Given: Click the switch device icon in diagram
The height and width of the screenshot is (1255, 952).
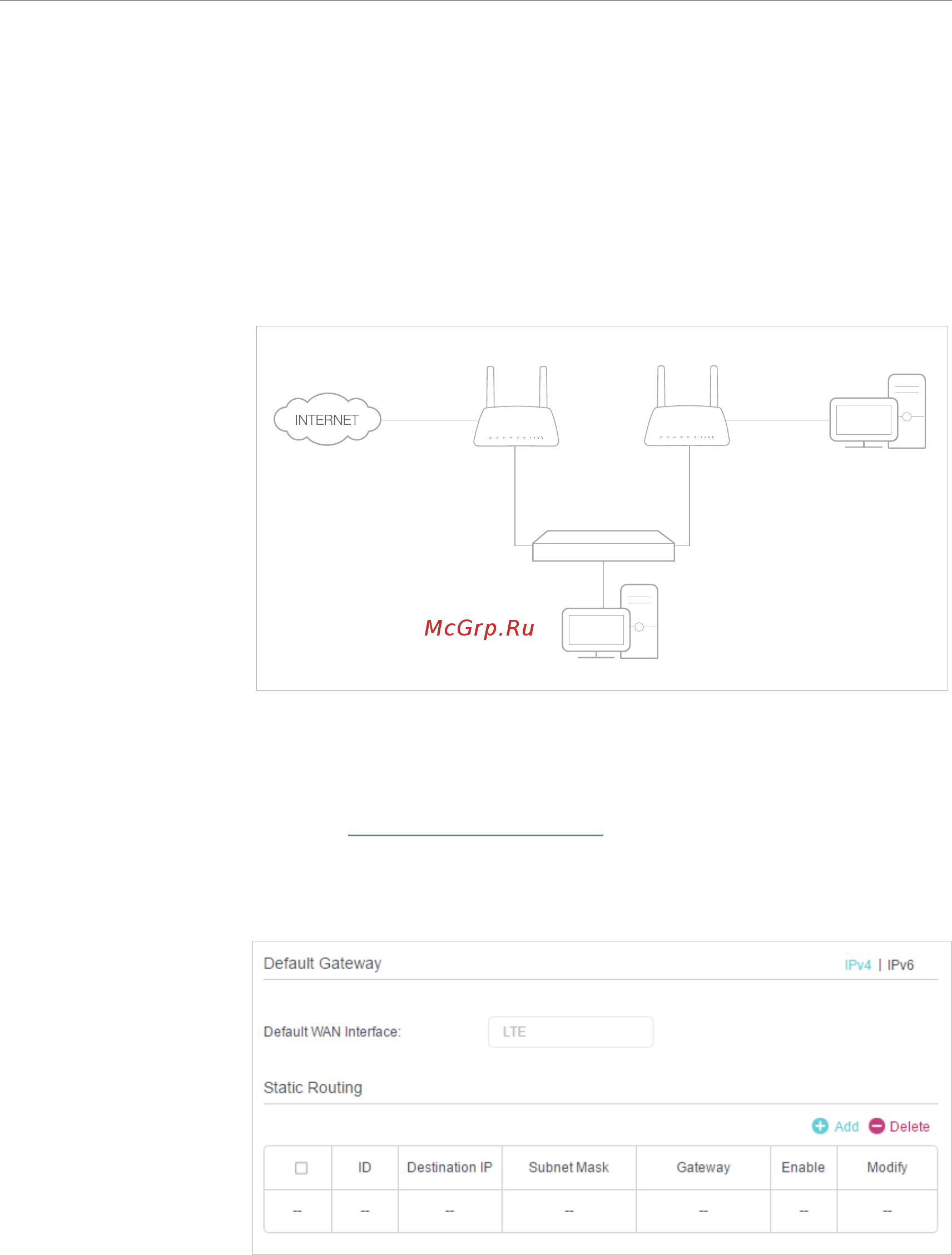Looking at the screenshot, I should coord(603,546).
